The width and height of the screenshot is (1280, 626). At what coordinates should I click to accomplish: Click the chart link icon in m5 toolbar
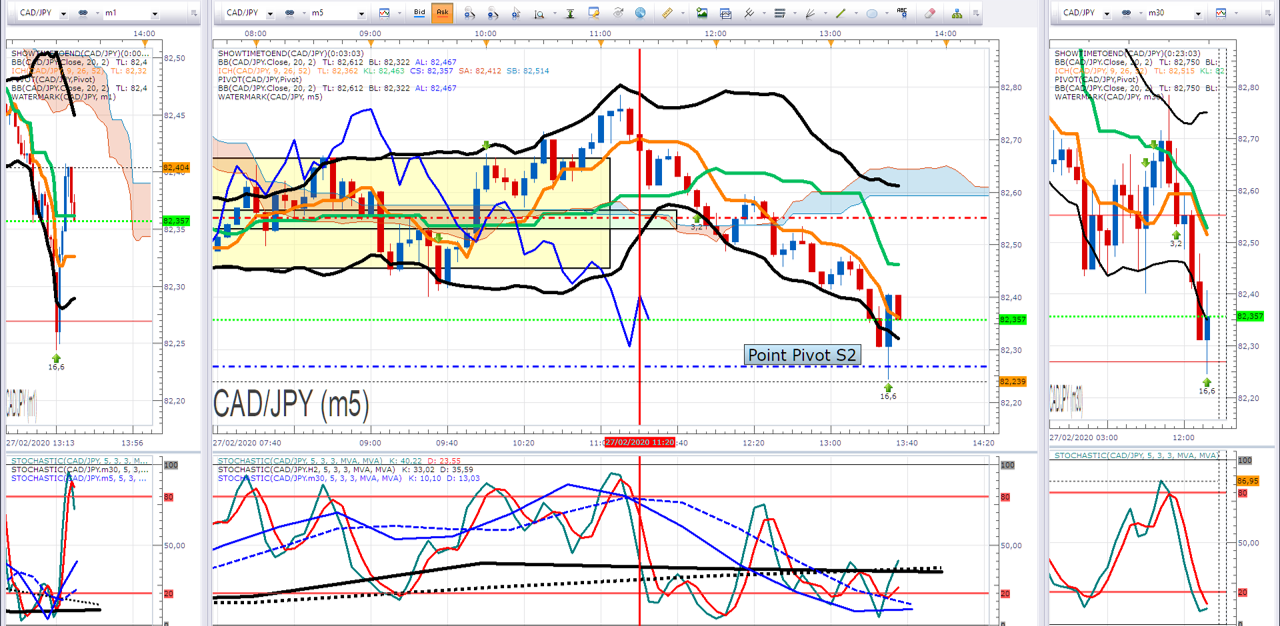290,14
